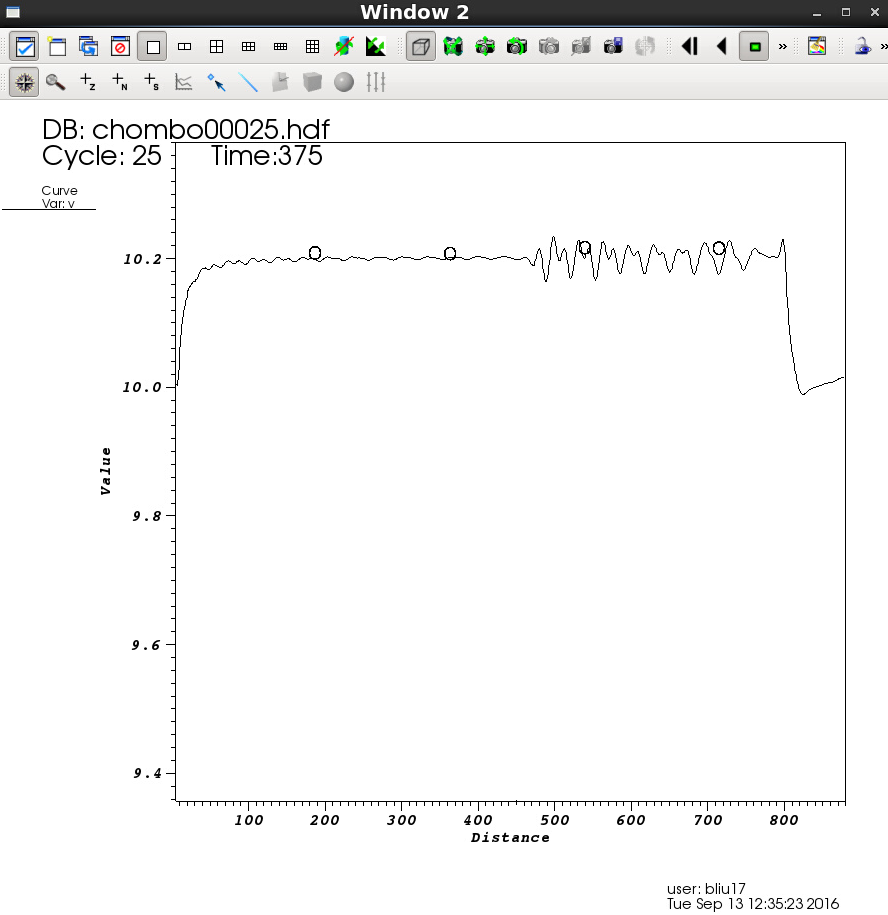Enable the axis restriction tool

(376, 82)
